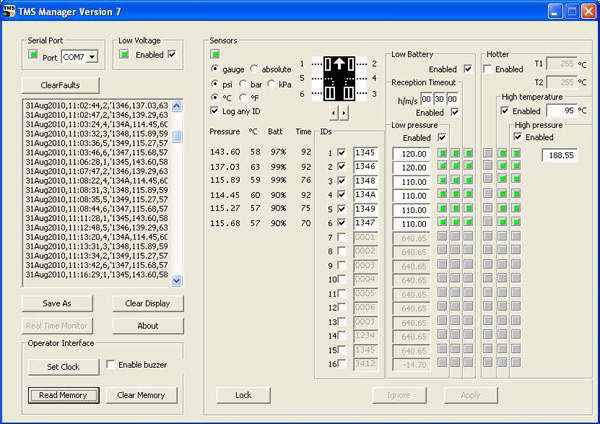
Task: Click the Clear Memory button
Action: (x=142, y=395)
